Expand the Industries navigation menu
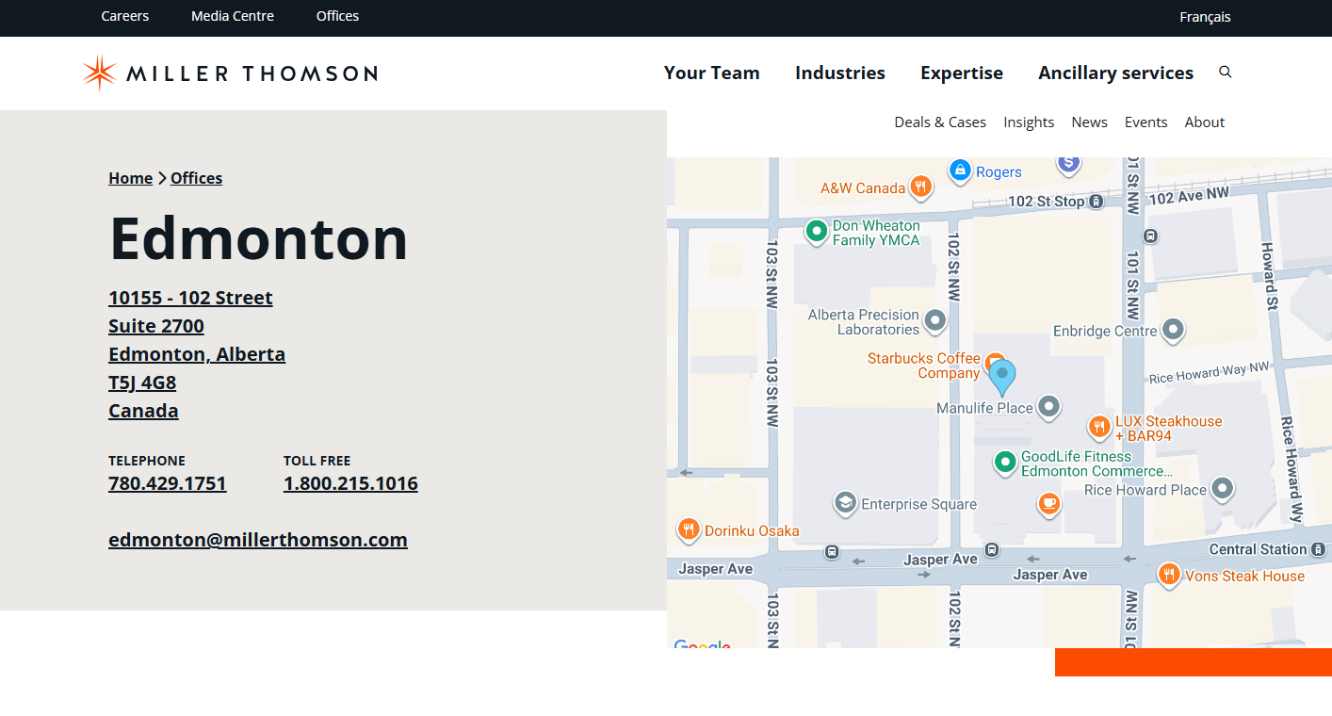1332x716 pixels. tap(839, 73)
